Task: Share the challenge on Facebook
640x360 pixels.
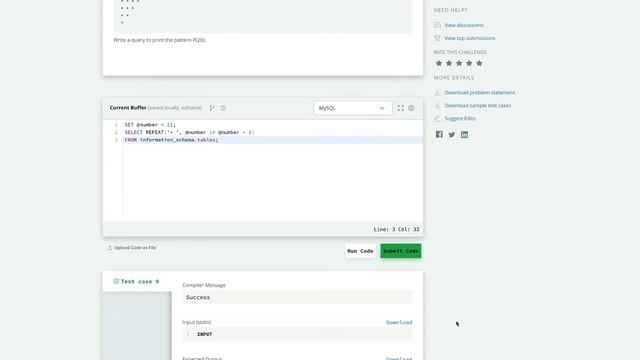Action: coord(439,135)
